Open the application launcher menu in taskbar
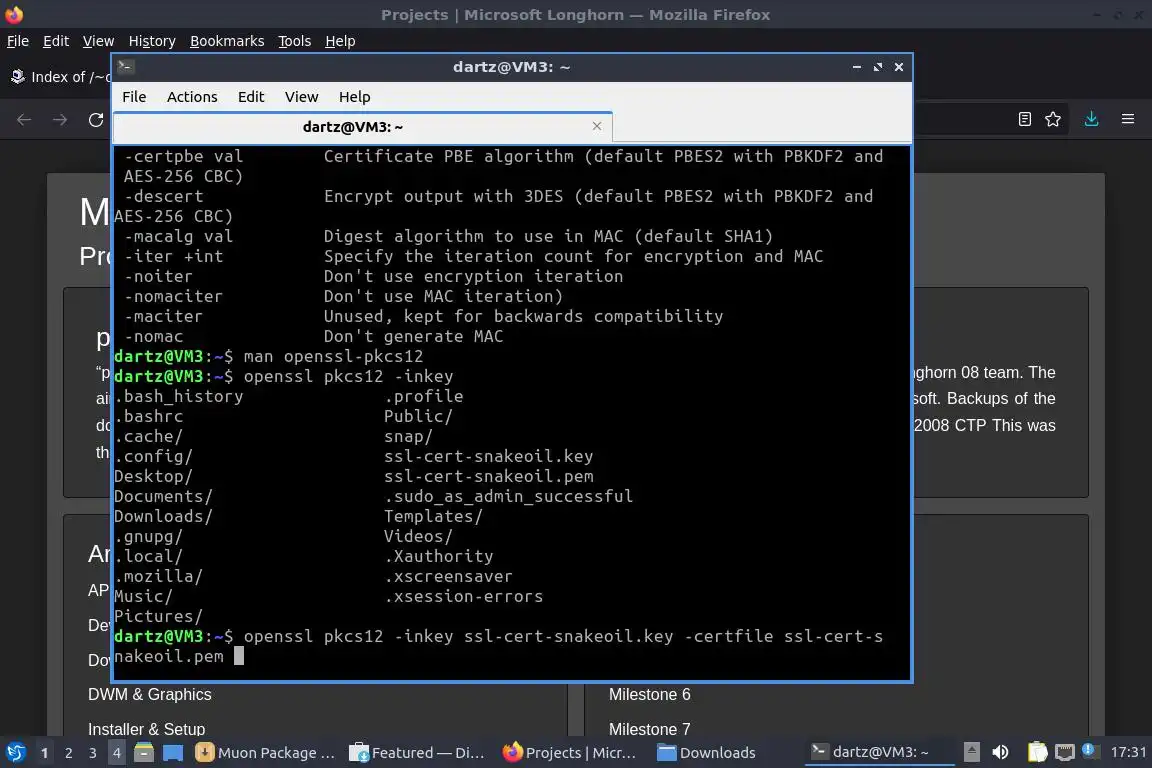 click(x=15, y=753)
